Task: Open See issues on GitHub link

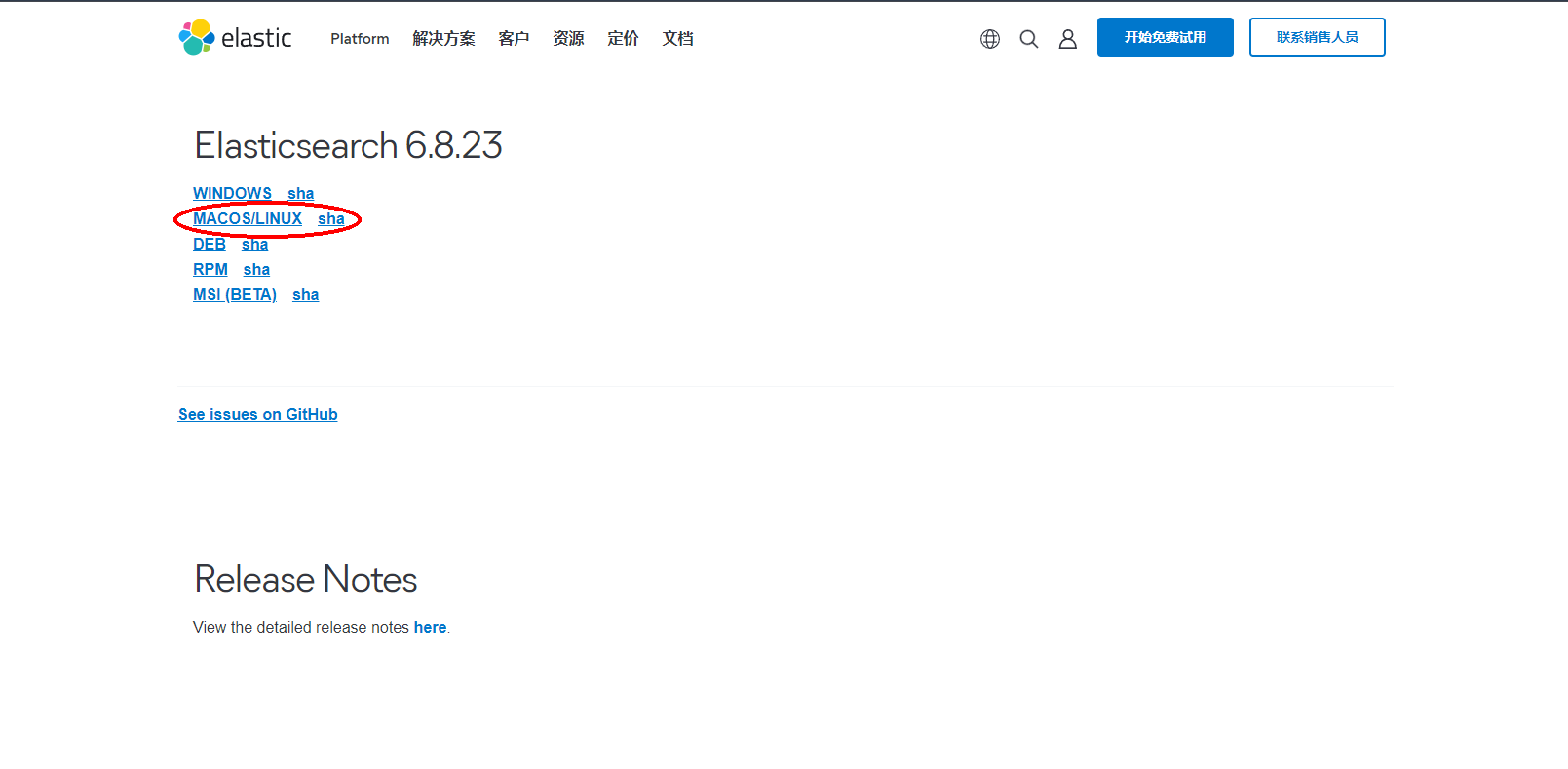Action: [258, 415]
